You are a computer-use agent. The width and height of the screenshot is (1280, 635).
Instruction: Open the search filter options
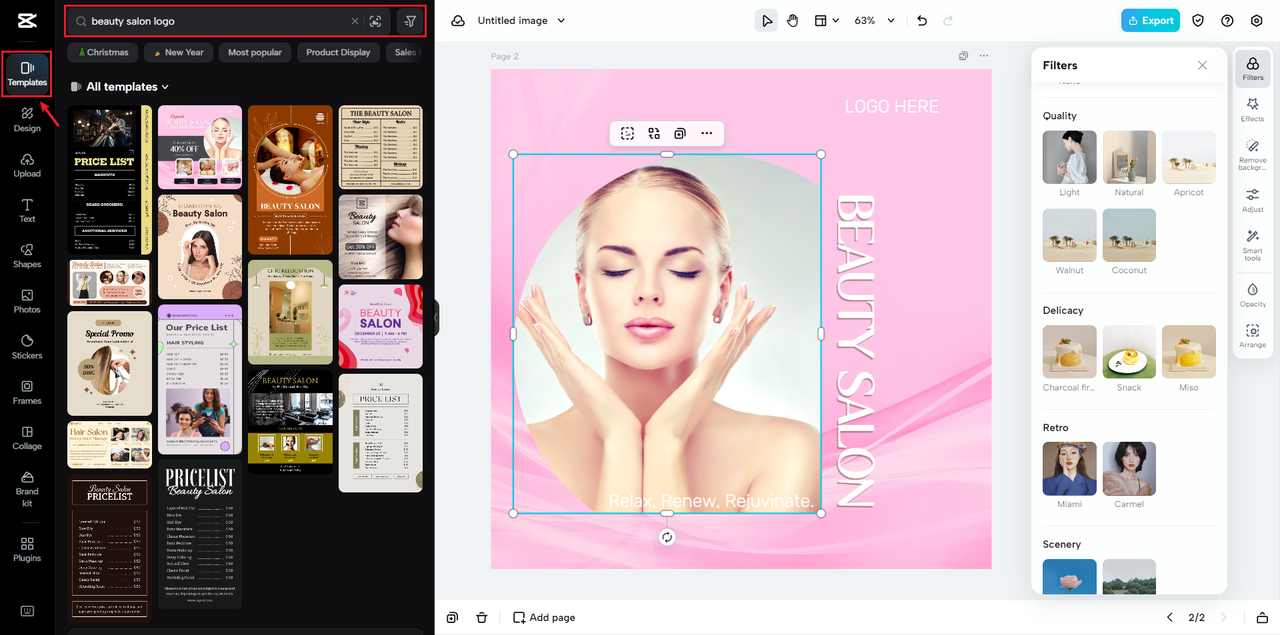point(410,21)
